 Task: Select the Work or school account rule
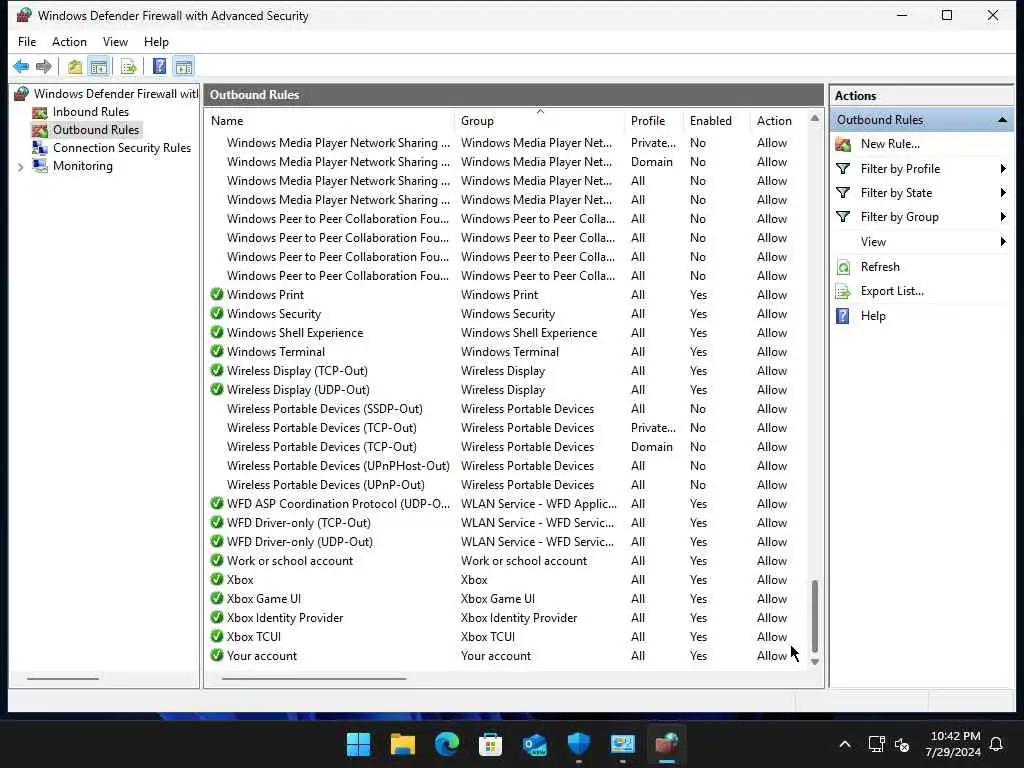coord(507,561)
